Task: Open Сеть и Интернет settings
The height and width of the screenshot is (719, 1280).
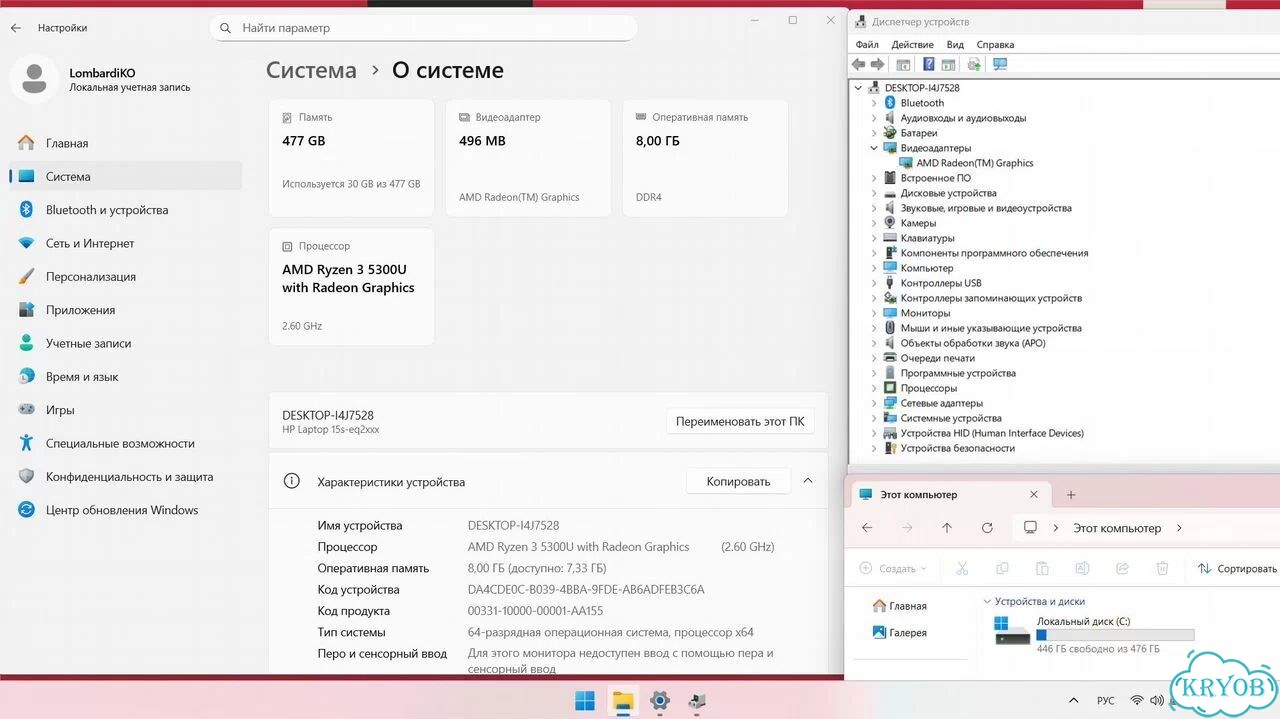Action: point(125,243)
